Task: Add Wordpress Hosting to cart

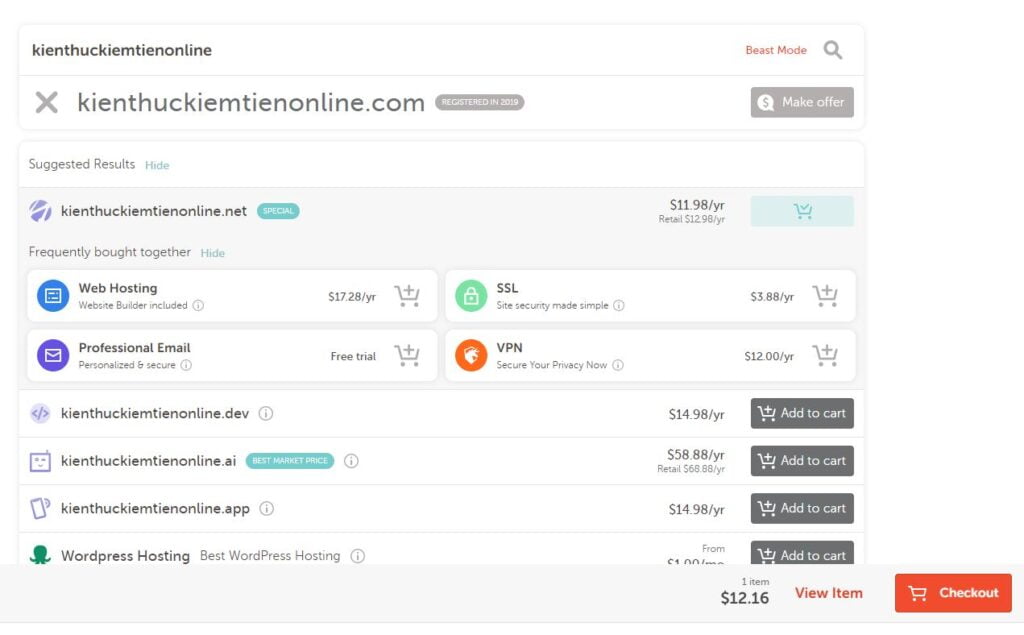Action: (802, 553)
